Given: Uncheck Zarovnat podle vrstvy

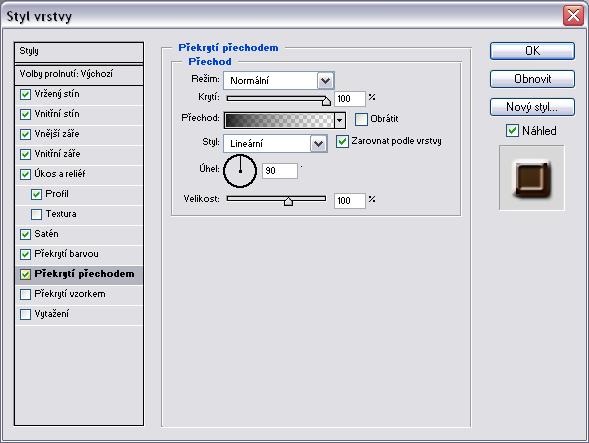Looking at the screenshot, I should click(x=342, y=141).
